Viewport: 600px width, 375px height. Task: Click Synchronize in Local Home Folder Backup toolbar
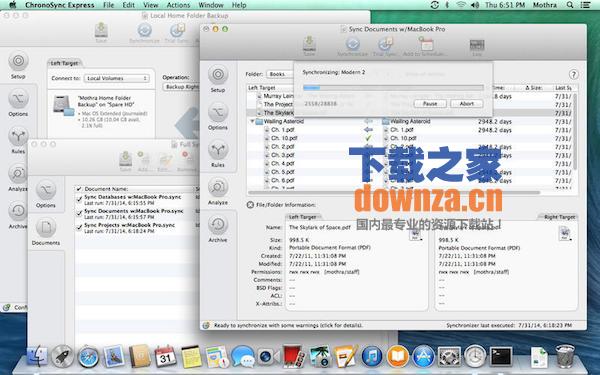[x=144, y=33]
